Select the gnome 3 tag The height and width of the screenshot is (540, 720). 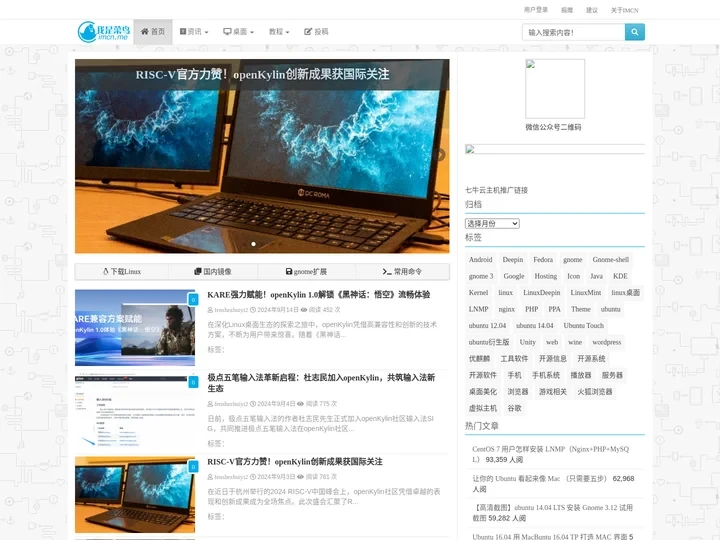481,276
